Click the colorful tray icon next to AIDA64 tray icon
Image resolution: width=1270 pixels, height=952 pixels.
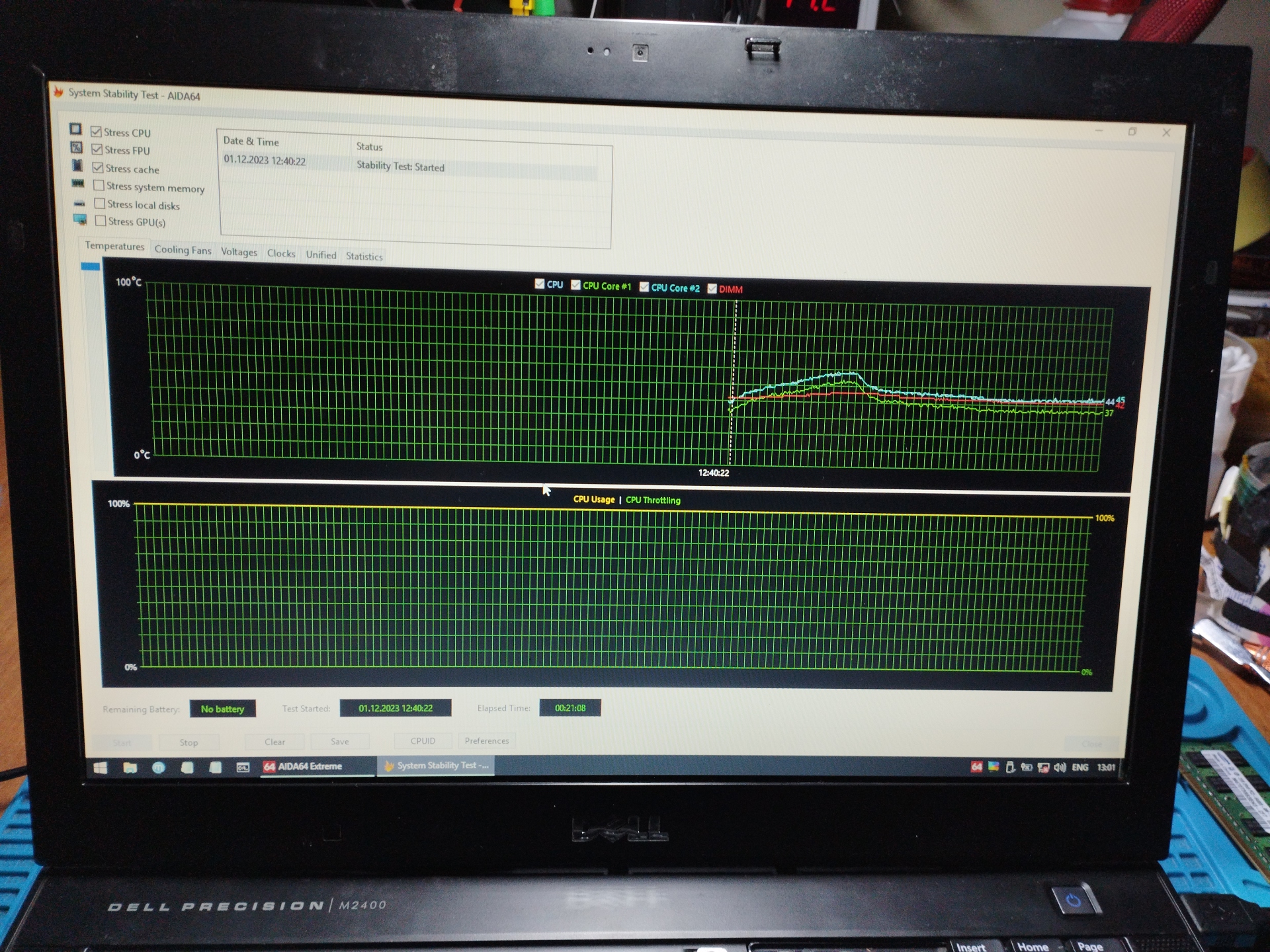pos(993,767)
